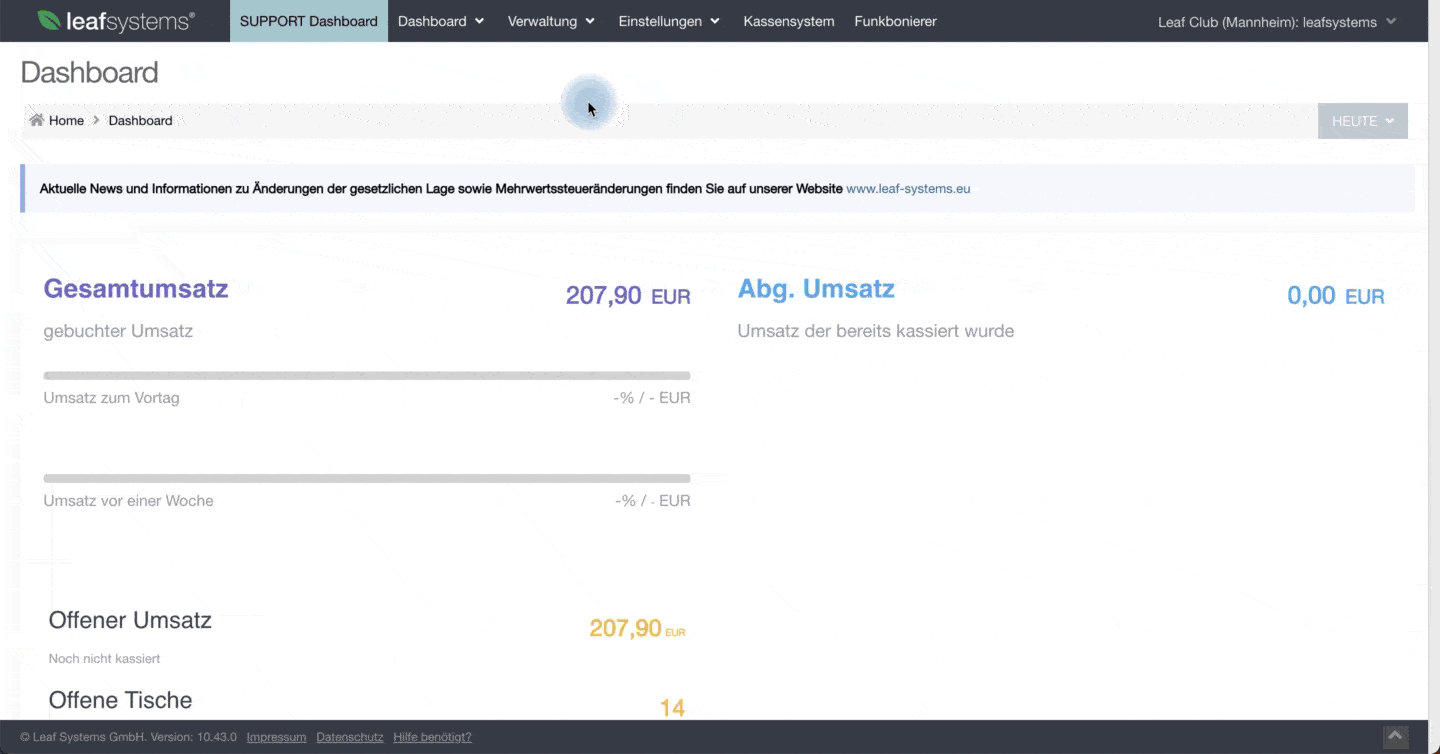The image size is (1440, 754).
Task: Switch to the SUPPORT Dashboard tab
Action: [308, 20]
